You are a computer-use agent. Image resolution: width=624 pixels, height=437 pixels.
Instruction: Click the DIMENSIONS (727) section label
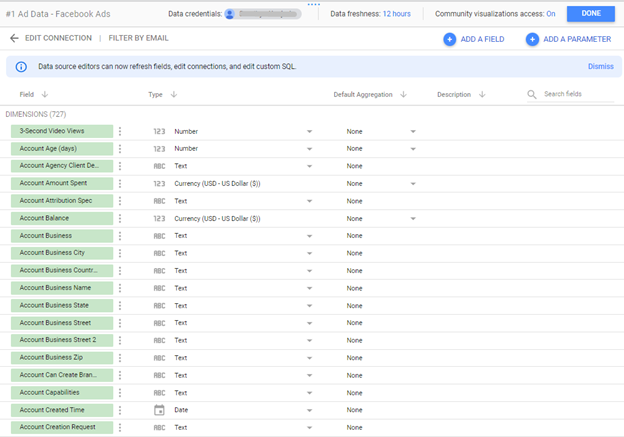[36, 114]
